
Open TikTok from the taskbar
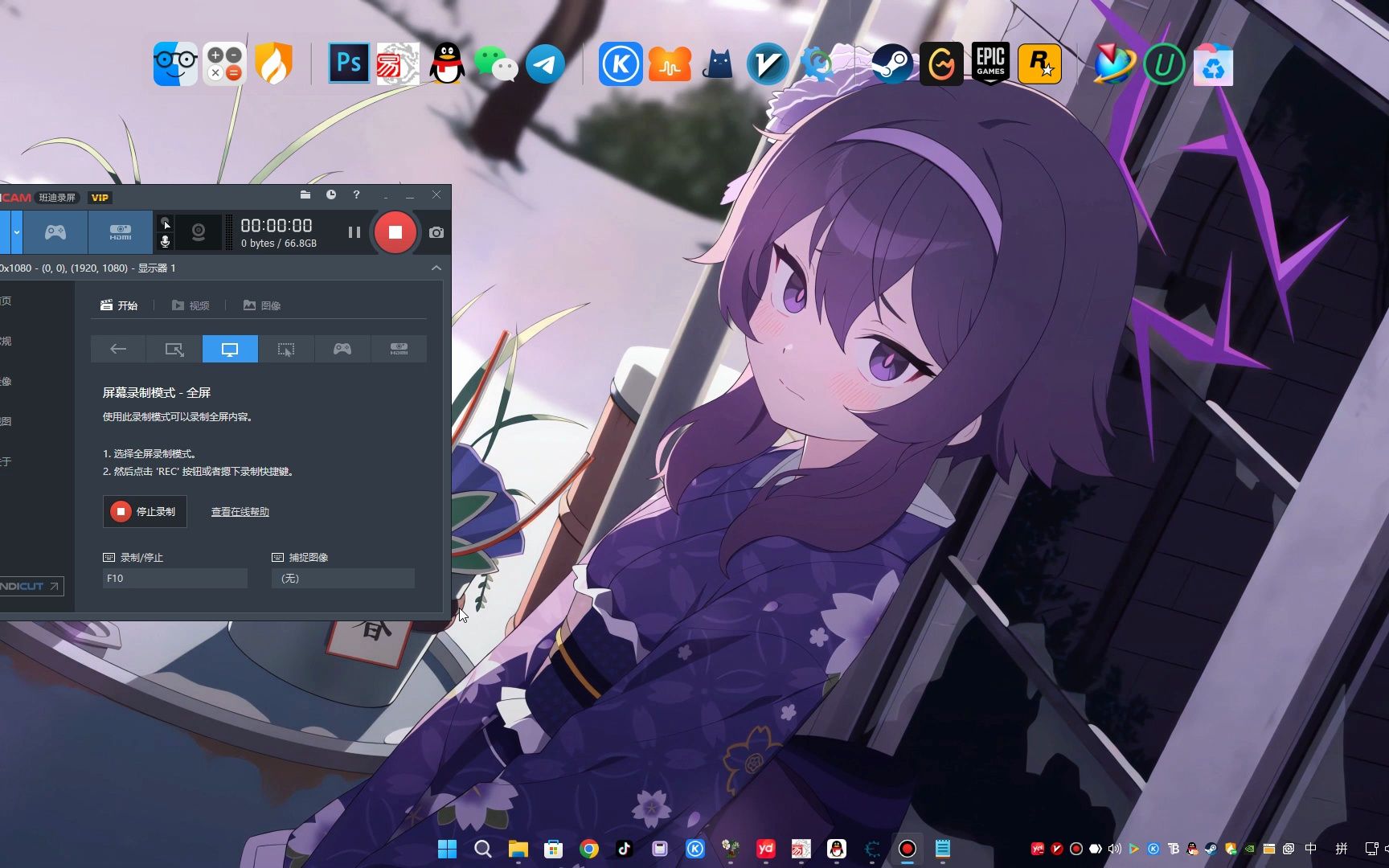pos(625,849)
